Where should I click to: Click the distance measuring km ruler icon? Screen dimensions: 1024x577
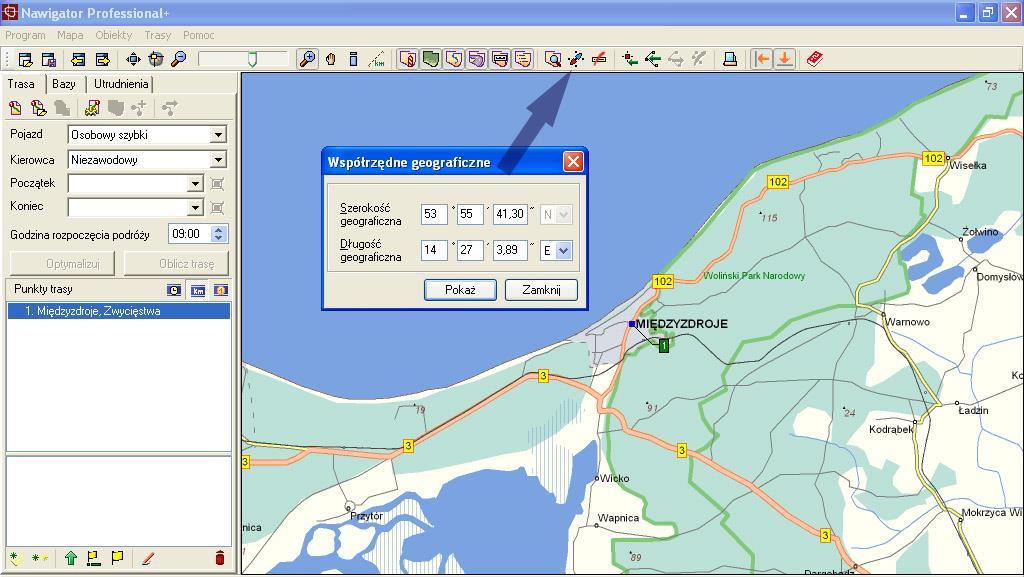(377, 59)
